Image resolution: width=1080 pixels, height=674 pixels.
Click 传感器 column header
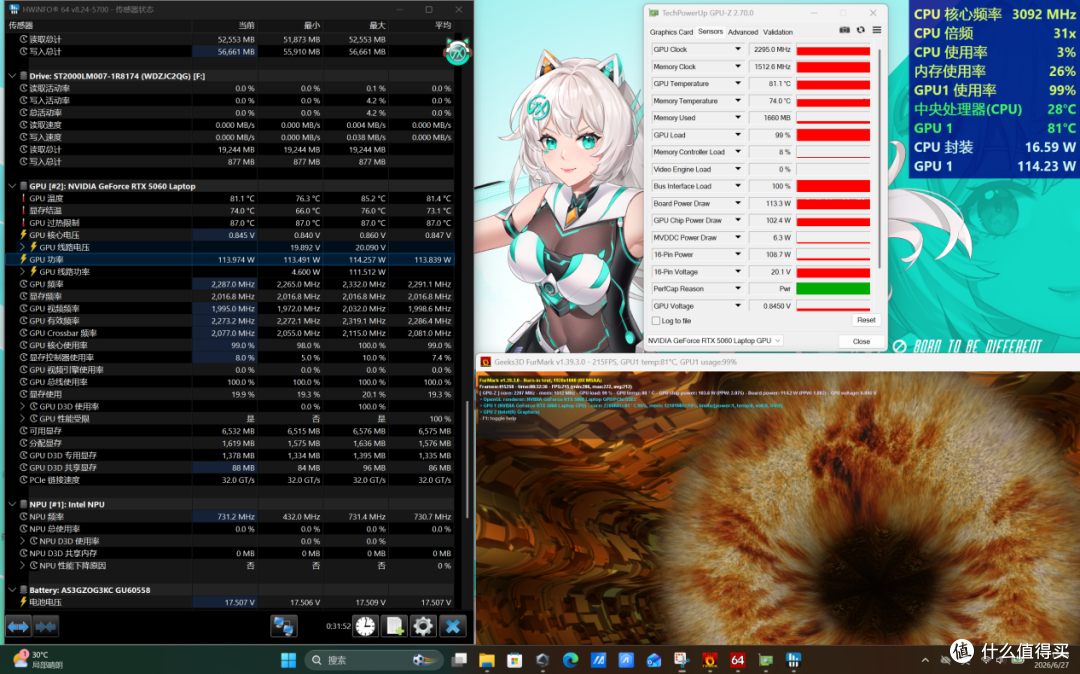tap(99, 25)
